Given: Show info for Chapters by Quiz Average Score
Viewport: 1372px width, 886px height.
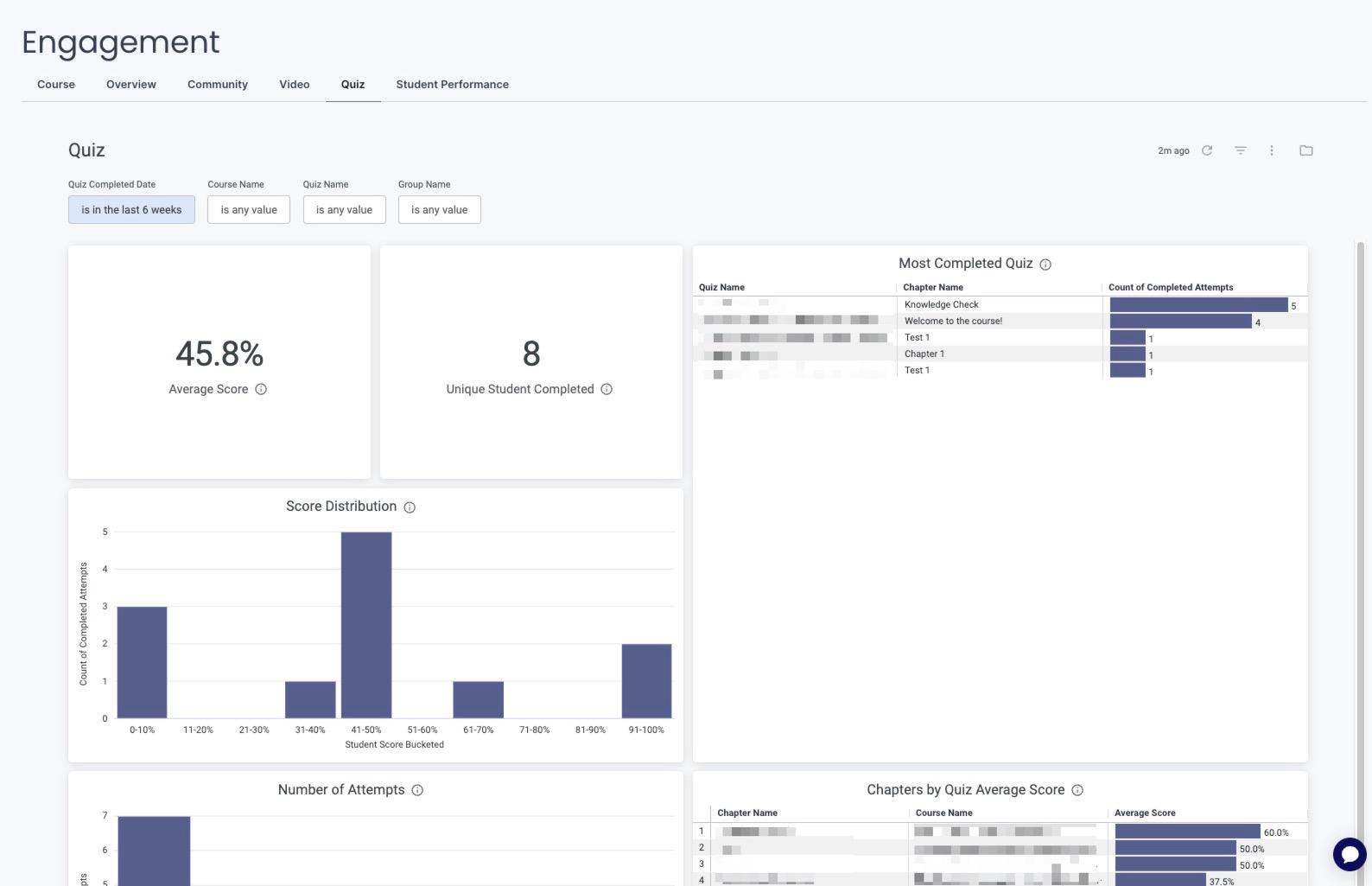Looking at the screenshot, I should [1077, 790].
